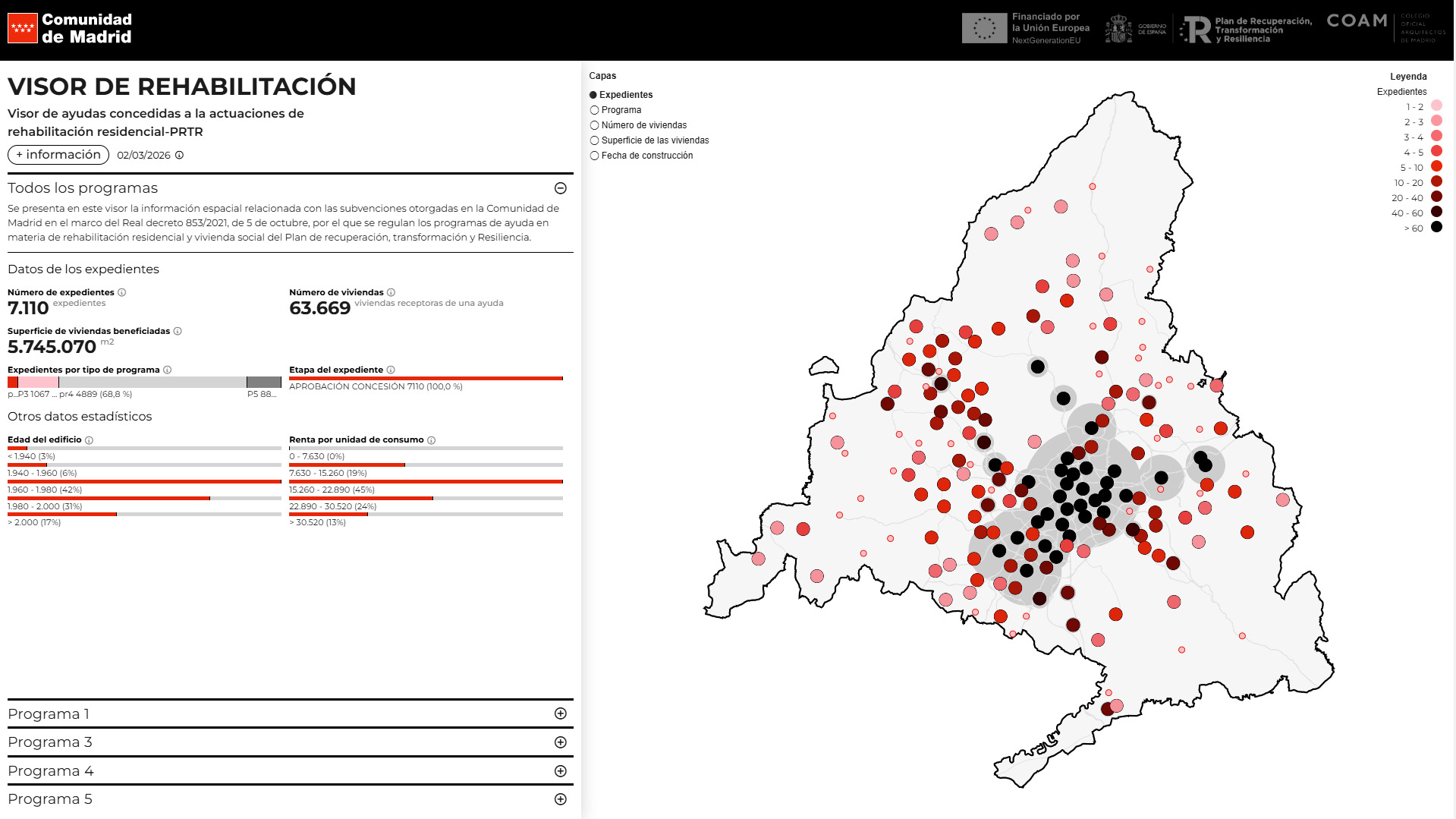Select Número de viviendas layer option

tap(595, 125)
